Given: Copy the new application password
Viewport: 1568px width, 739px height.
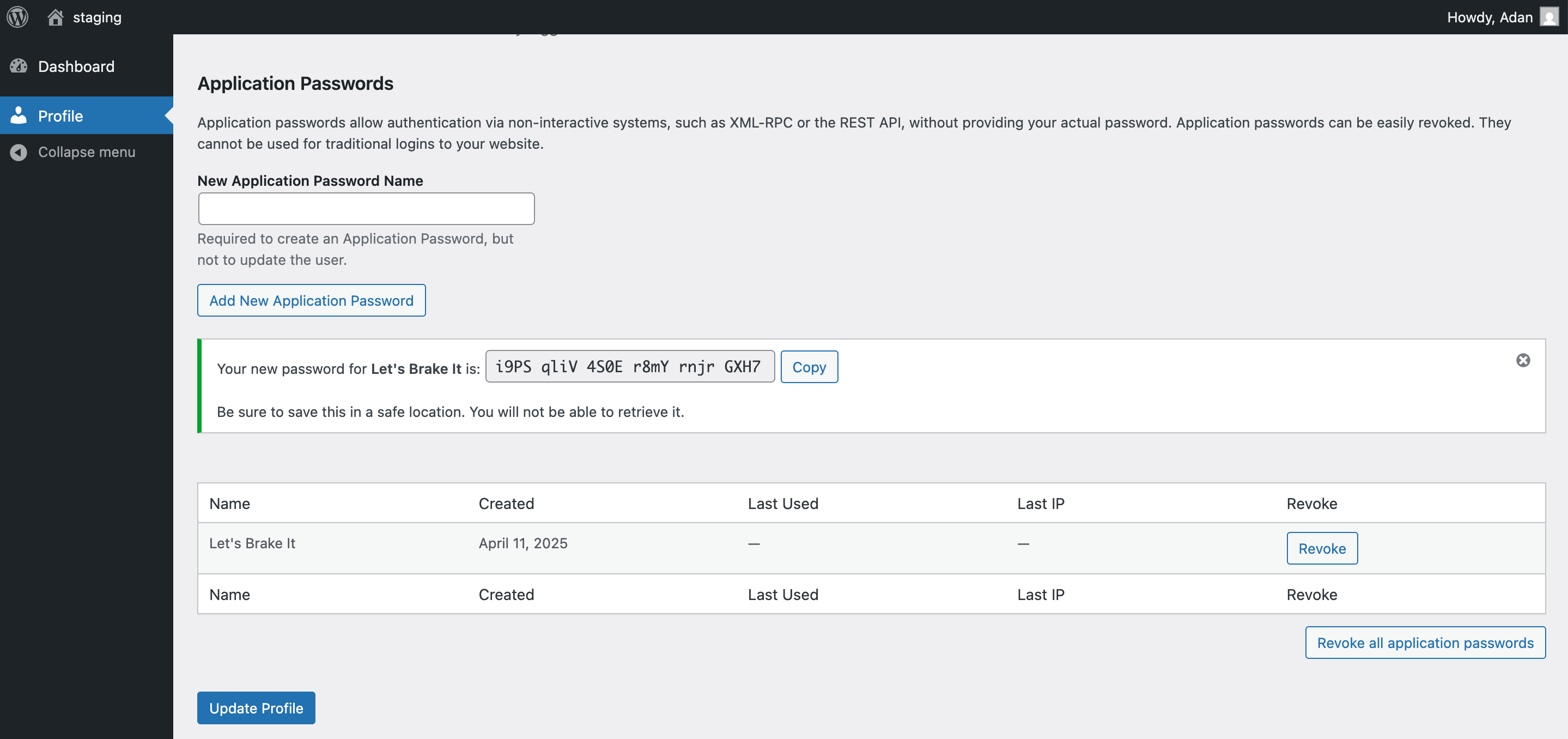Looking at the screenshot, I should [x=809, y=366].
